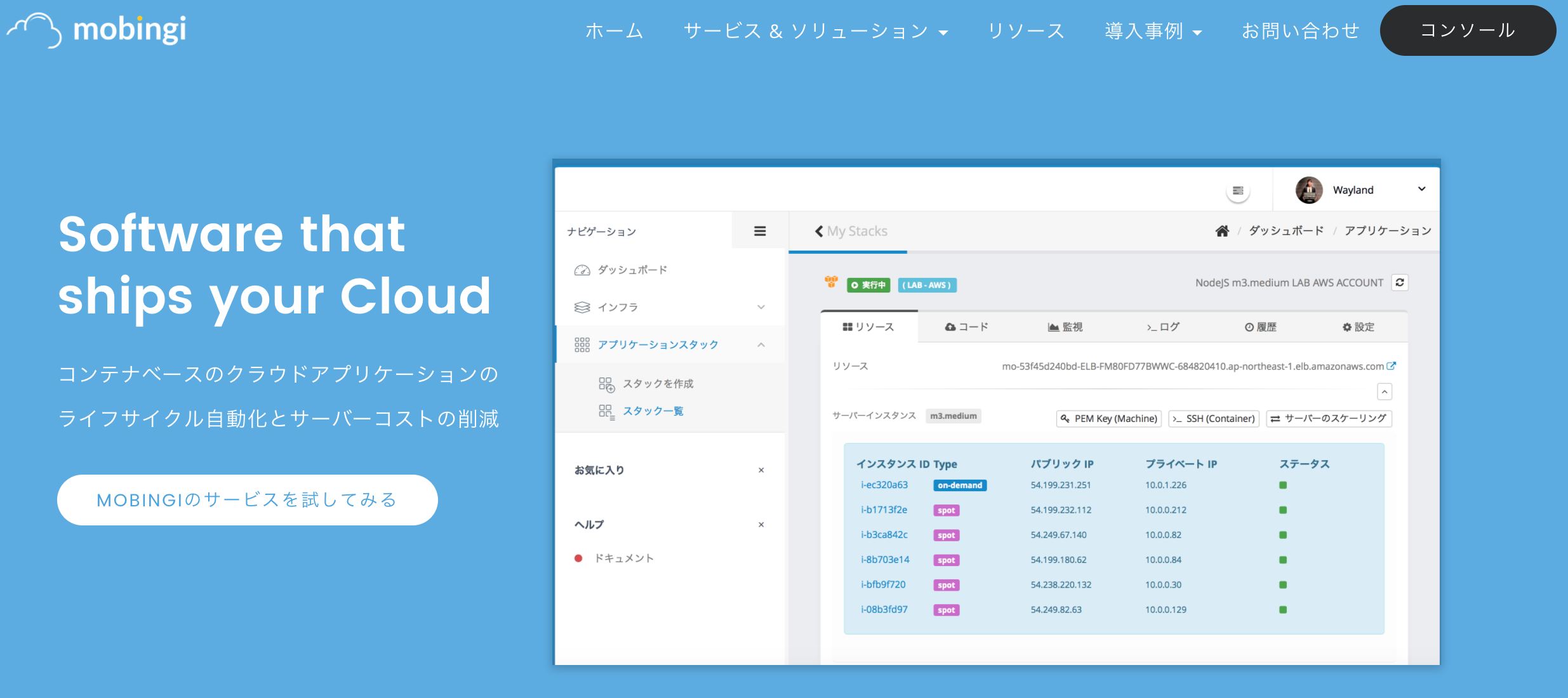Screen dimensions: 1568x698
Task: Switch to the 監視 tab
Action: pyautogui.click(x=1065, y=327)
